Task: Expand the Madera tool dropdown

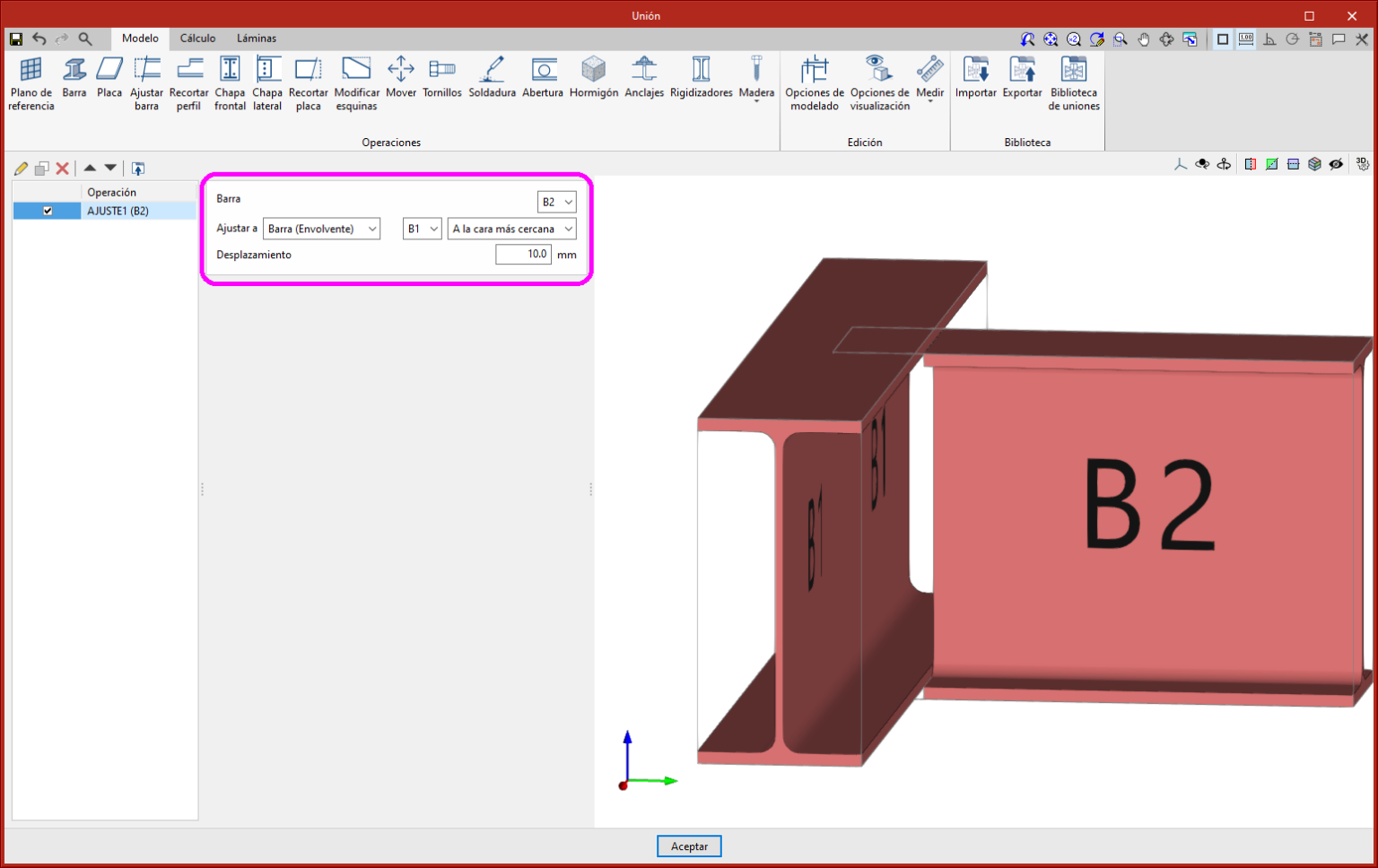Action: (756, 101)
